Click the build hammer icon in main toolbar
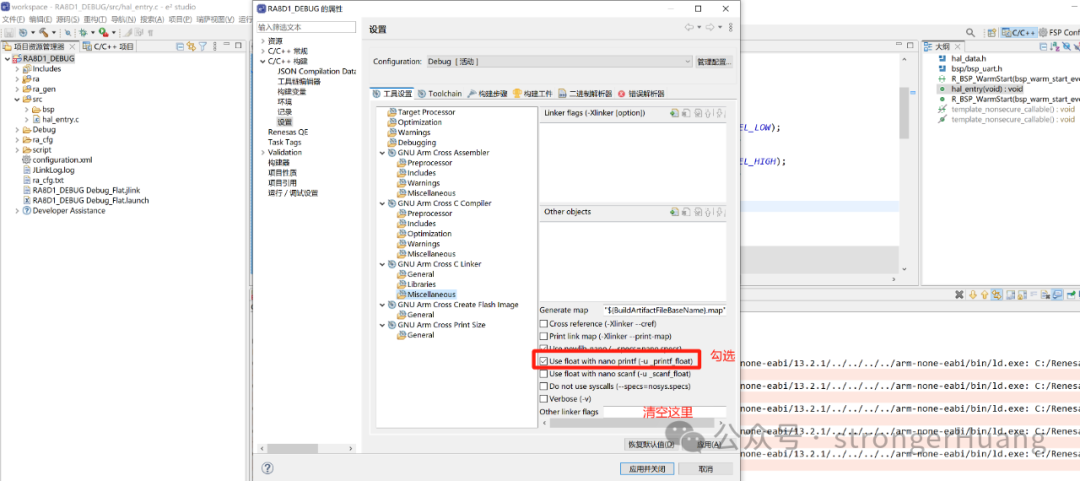Image resolution: width=1080 pixels, height=481 pixels. pos(43,32)
